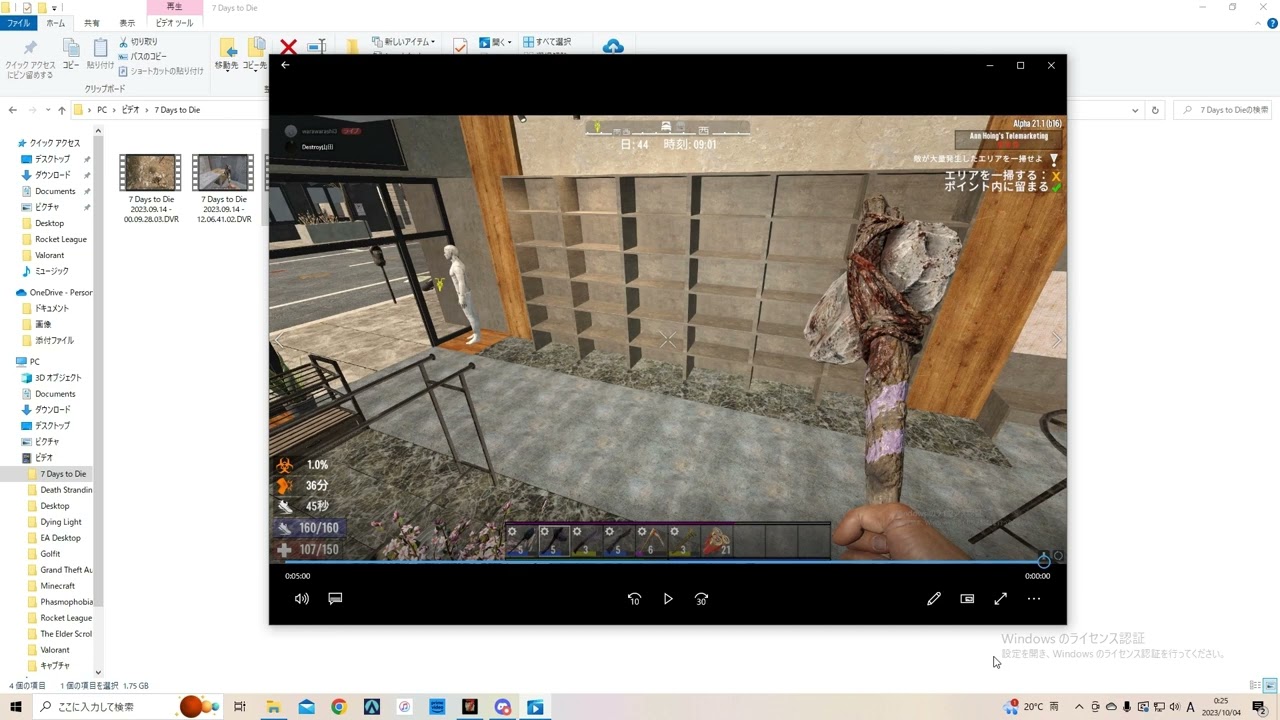Click すべて選択 in the ribbon
1280x720 pixels.
click(x=547, y=42)
